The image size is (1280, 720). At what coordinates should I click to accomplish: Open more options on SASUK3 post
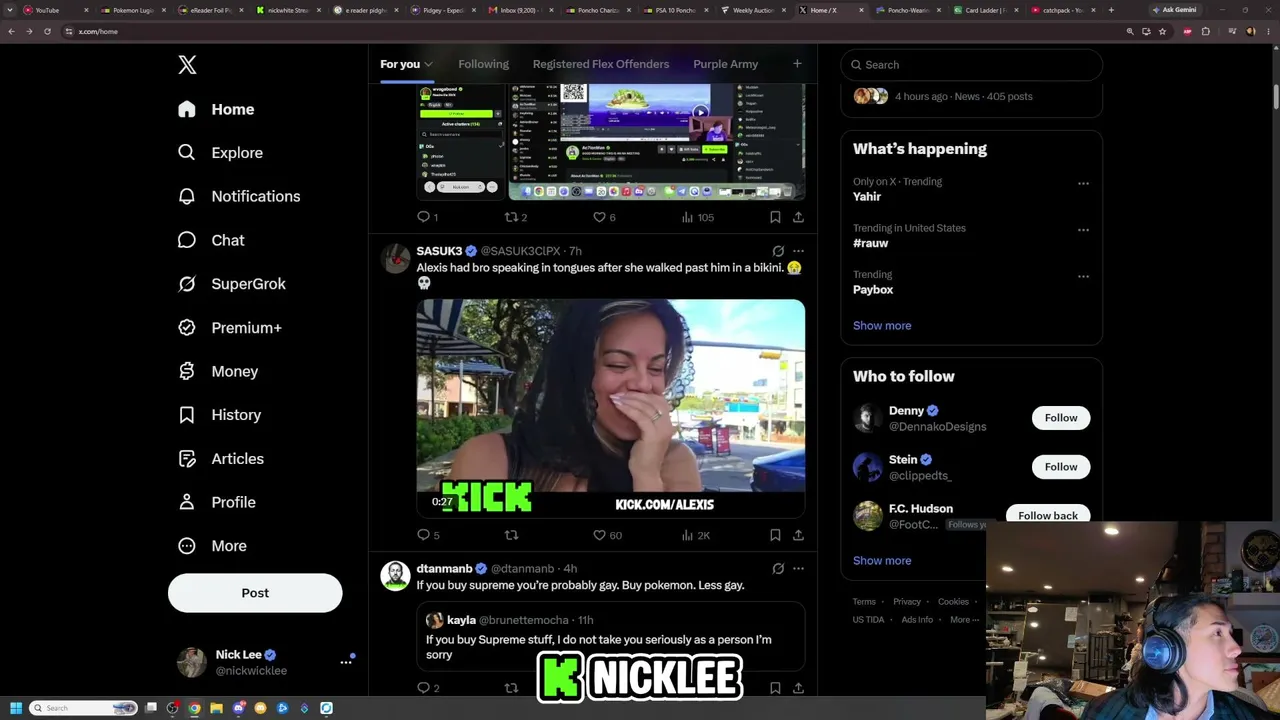[x=798, y=251]
